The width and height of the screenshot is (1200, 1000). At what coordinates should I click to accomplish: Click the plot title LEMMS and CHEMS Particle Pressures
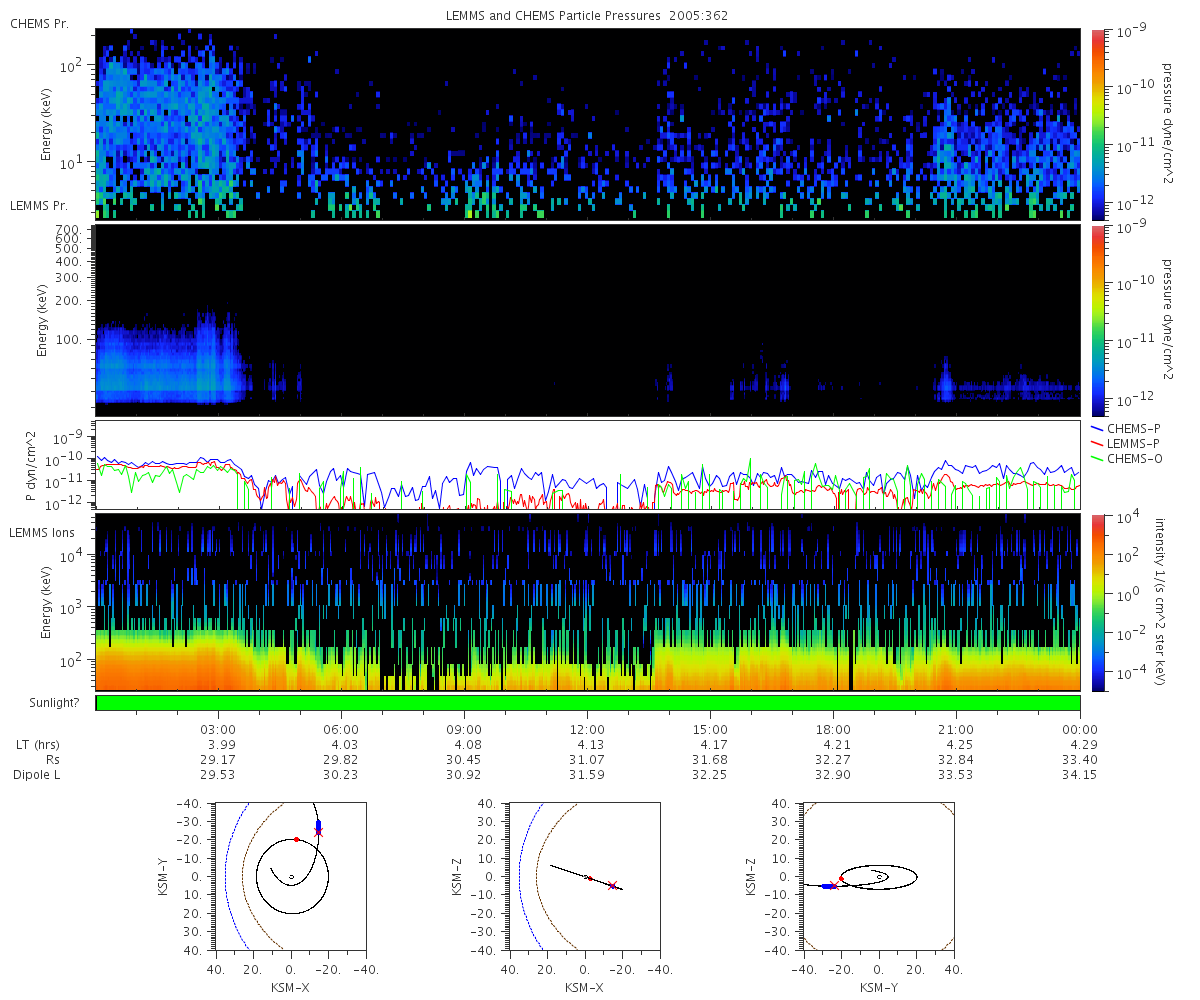click(x=587, y=16)
